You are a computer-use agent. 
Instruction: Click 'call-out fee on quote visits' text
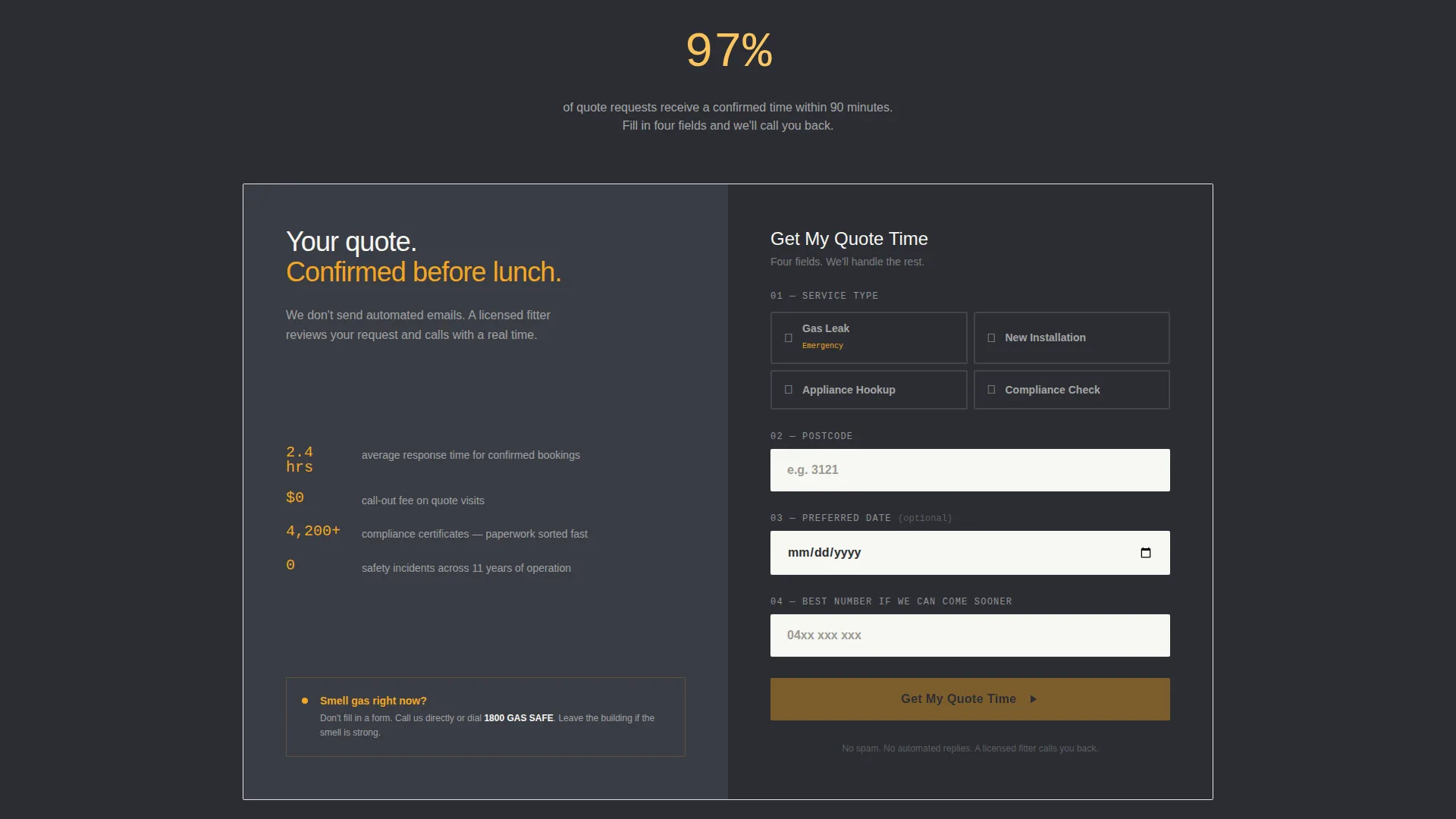(x=423, y=500)
